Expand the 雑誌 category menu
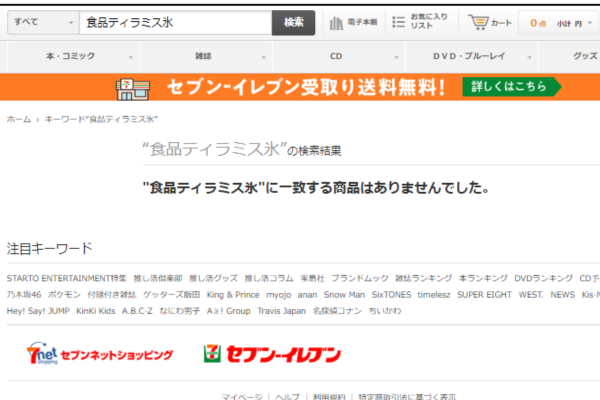 tap(206, 56)
